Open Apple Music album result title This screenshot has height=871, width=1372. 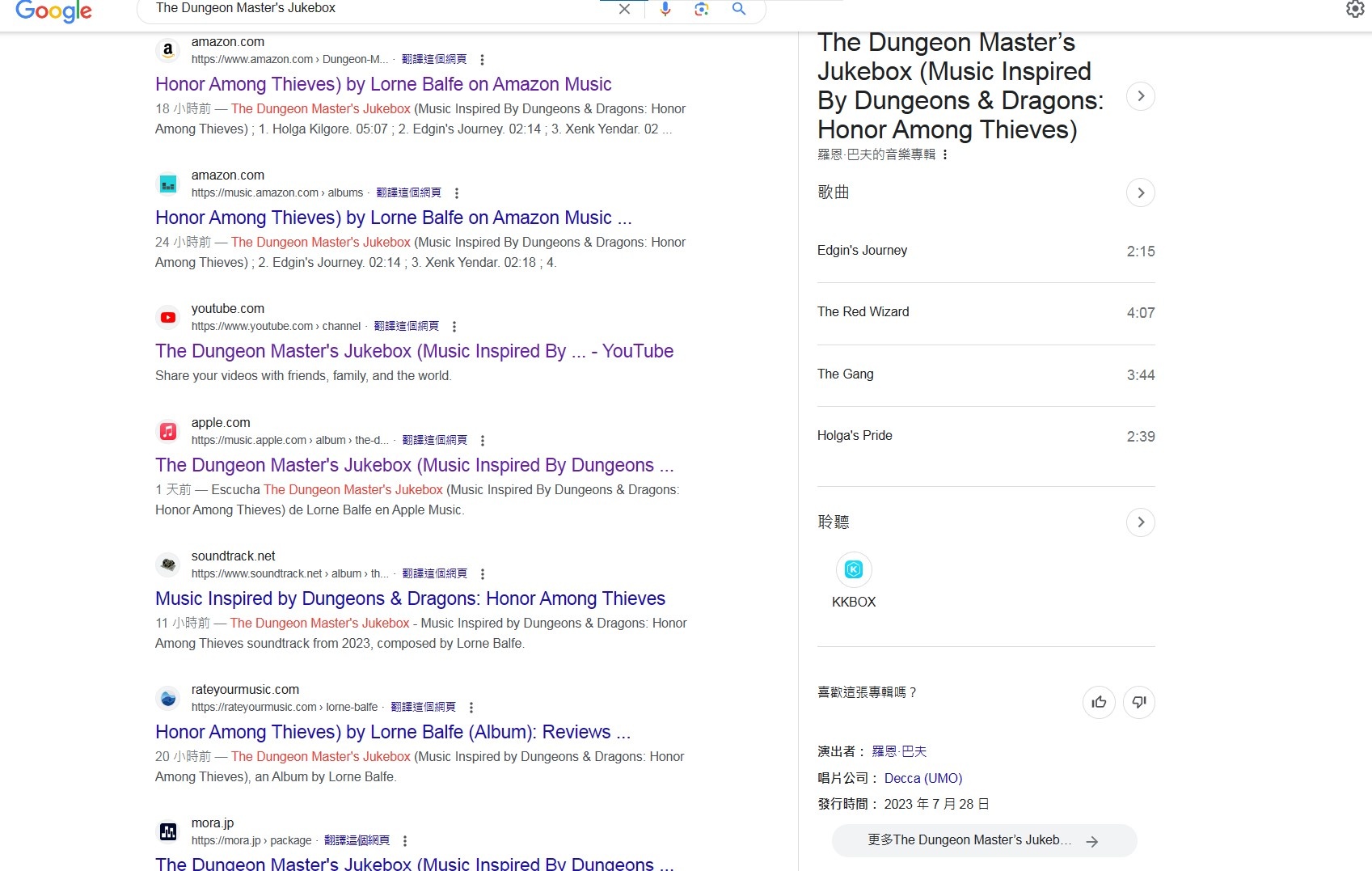click(414, 465)
